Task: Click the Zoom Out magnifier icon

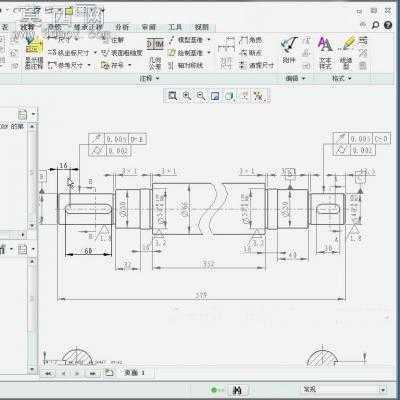Action: click(201, 96)
